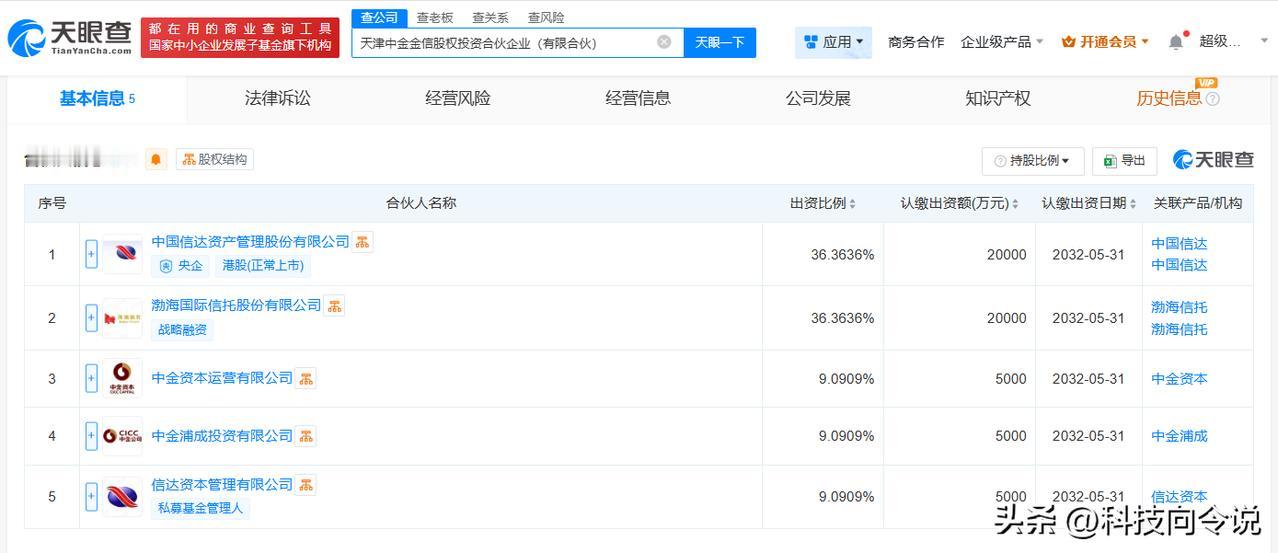Image resolution: width=1278 pixels, height=553 pixels.
Task: Click the orange alert bell beside blurred name
Action: click(x=156, y=159)
